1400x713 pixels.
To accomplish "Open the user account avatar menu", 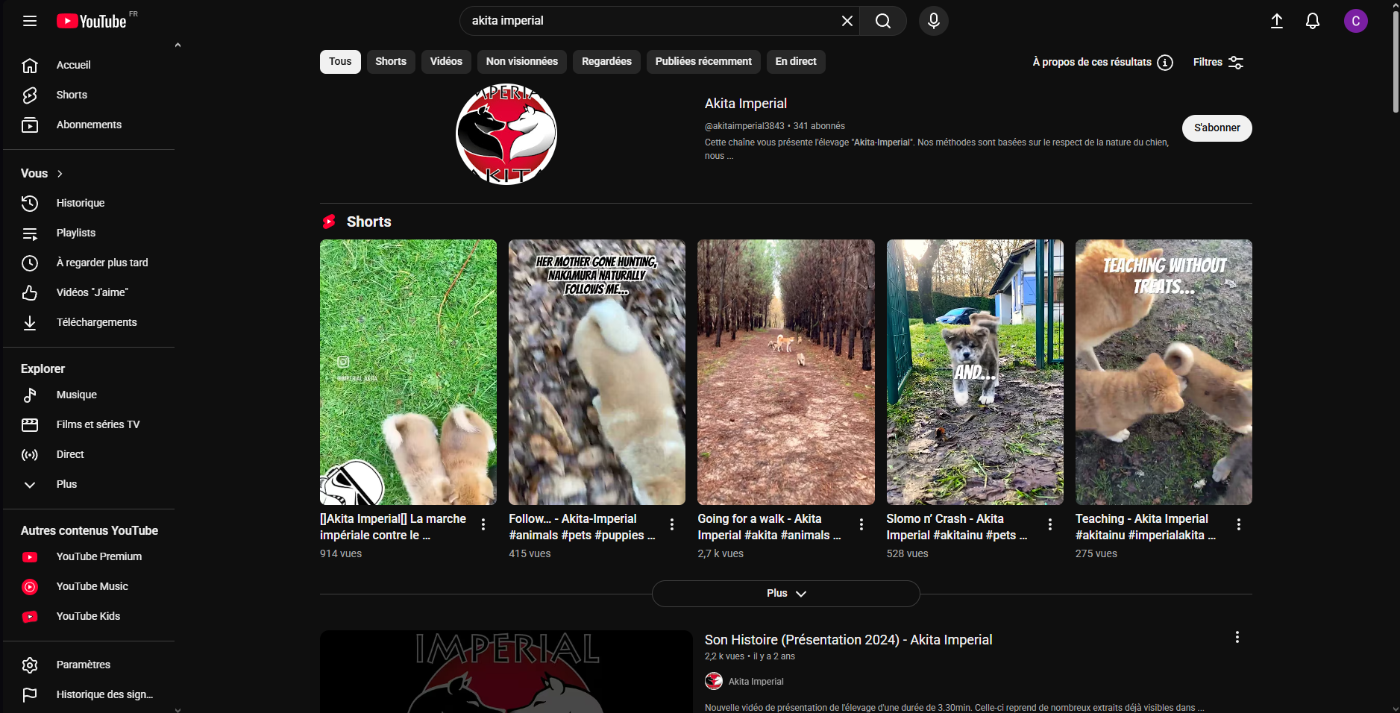I will (x=1356, y=21).
